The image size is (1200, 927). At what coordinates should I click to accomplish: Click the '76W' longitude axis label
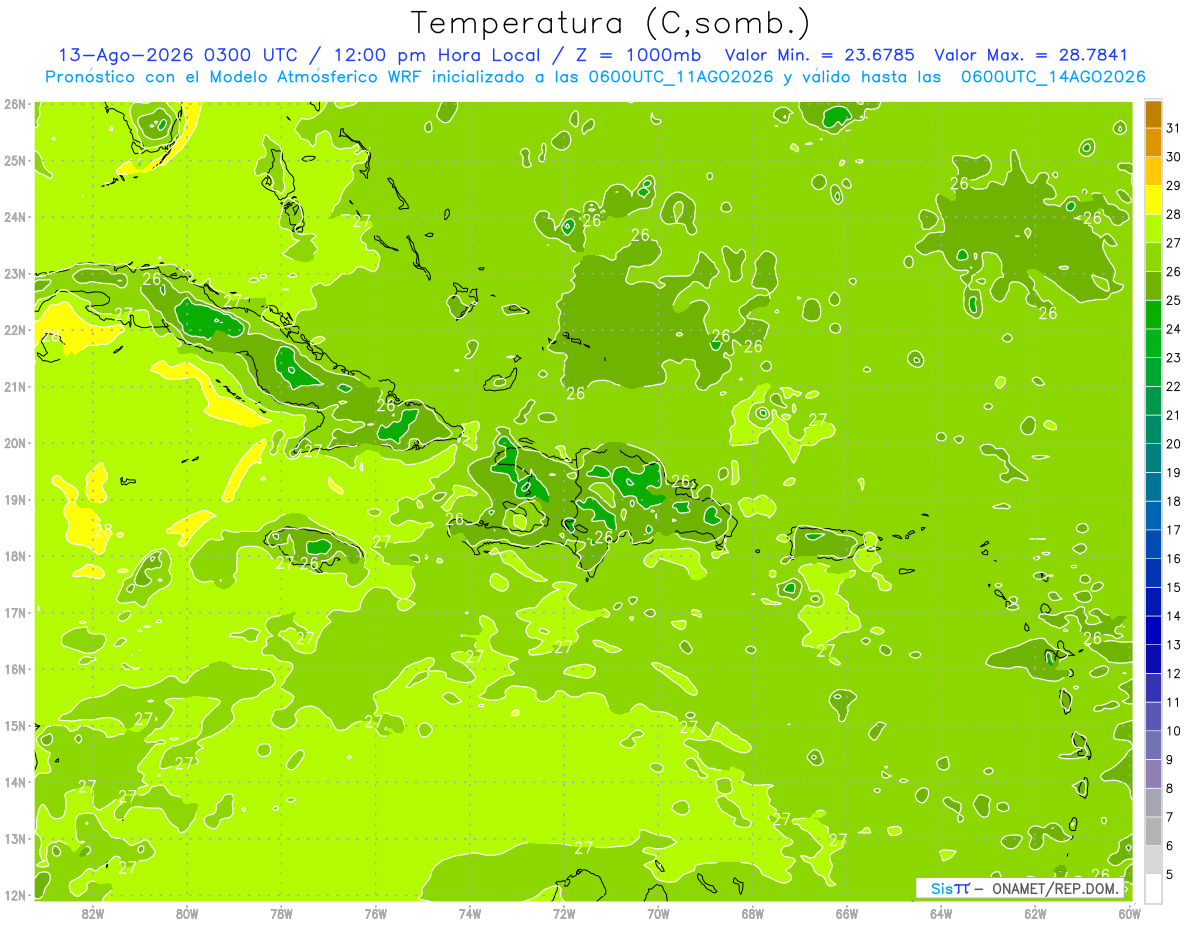(376, 913)
